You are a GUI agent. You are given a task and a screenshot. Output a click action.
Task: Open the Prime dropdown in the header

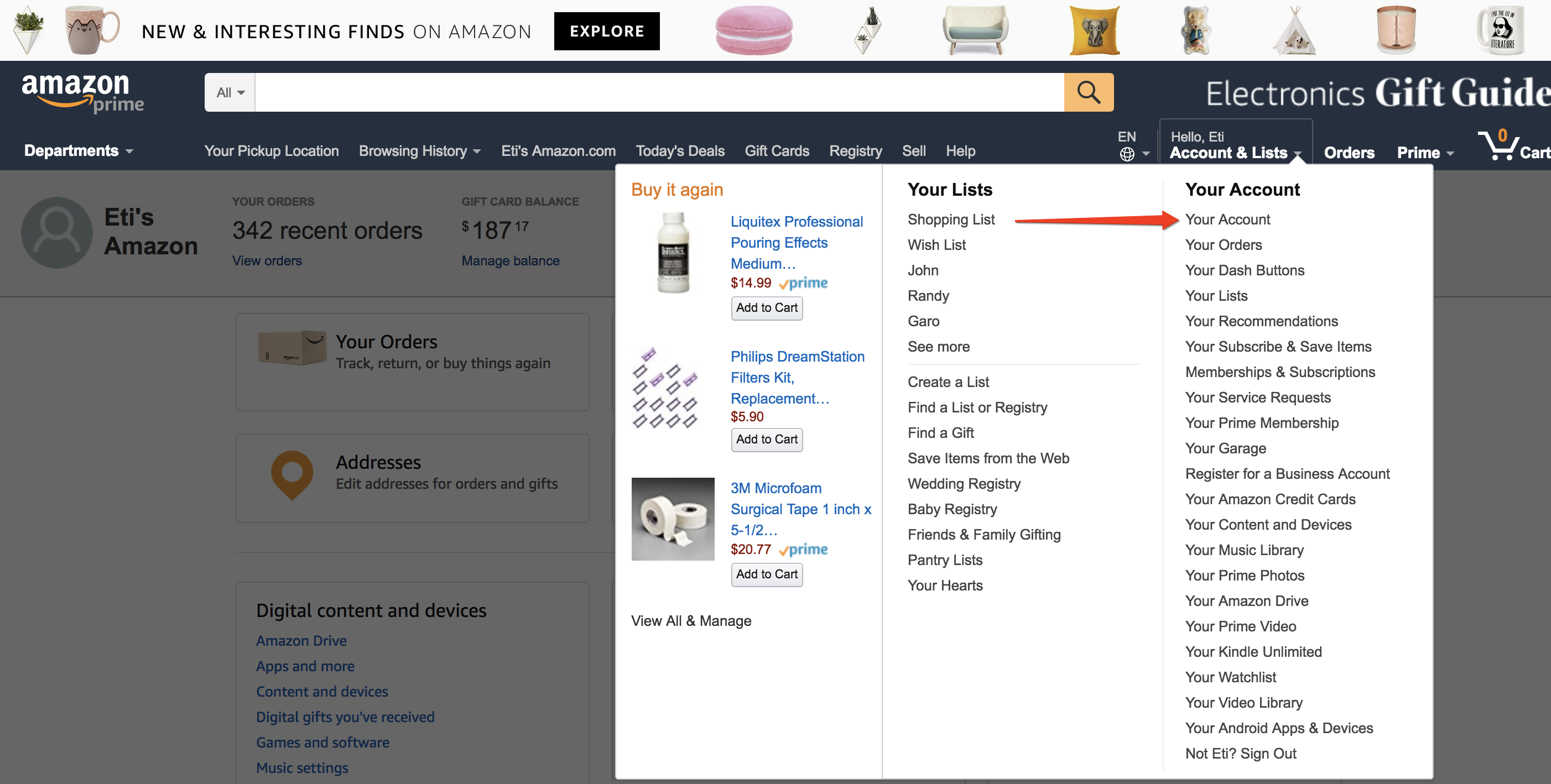click(x=1425, y=153)
